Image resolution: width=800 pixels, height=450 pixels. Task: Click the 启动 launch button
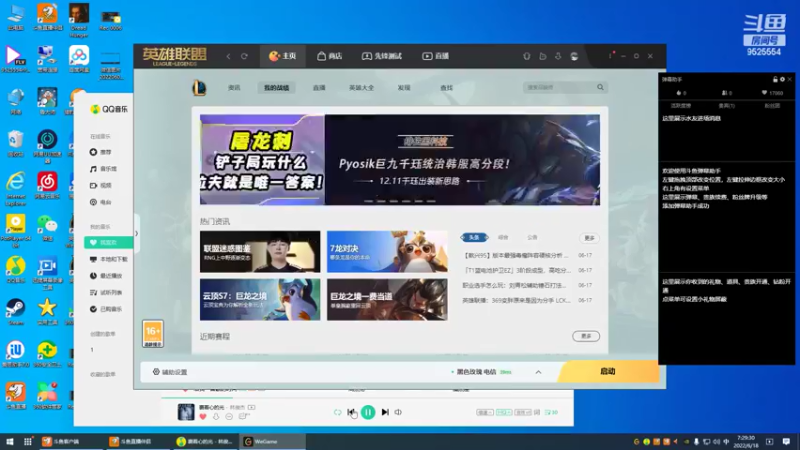tap(608, 371)
